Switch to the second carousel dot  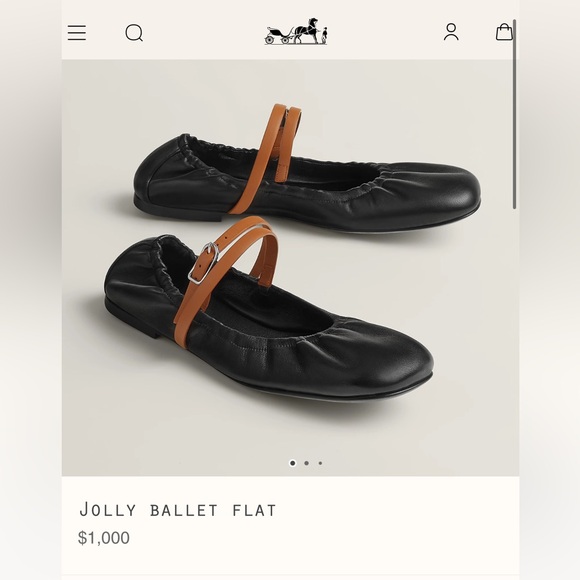306,463
